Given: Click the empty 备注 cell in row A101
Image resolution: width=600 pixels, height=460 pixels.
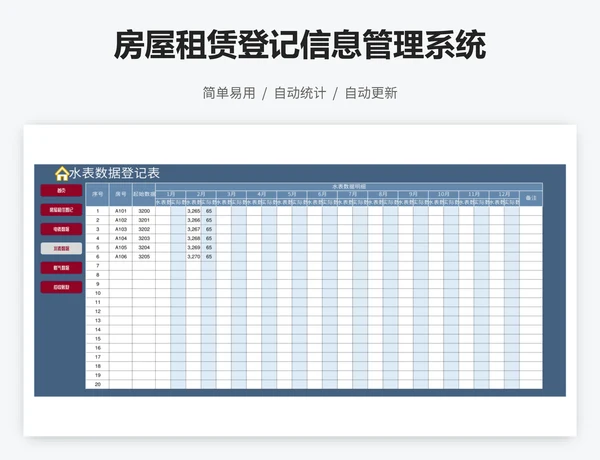Looking at the screenshot, I should [x=531, y=211].
